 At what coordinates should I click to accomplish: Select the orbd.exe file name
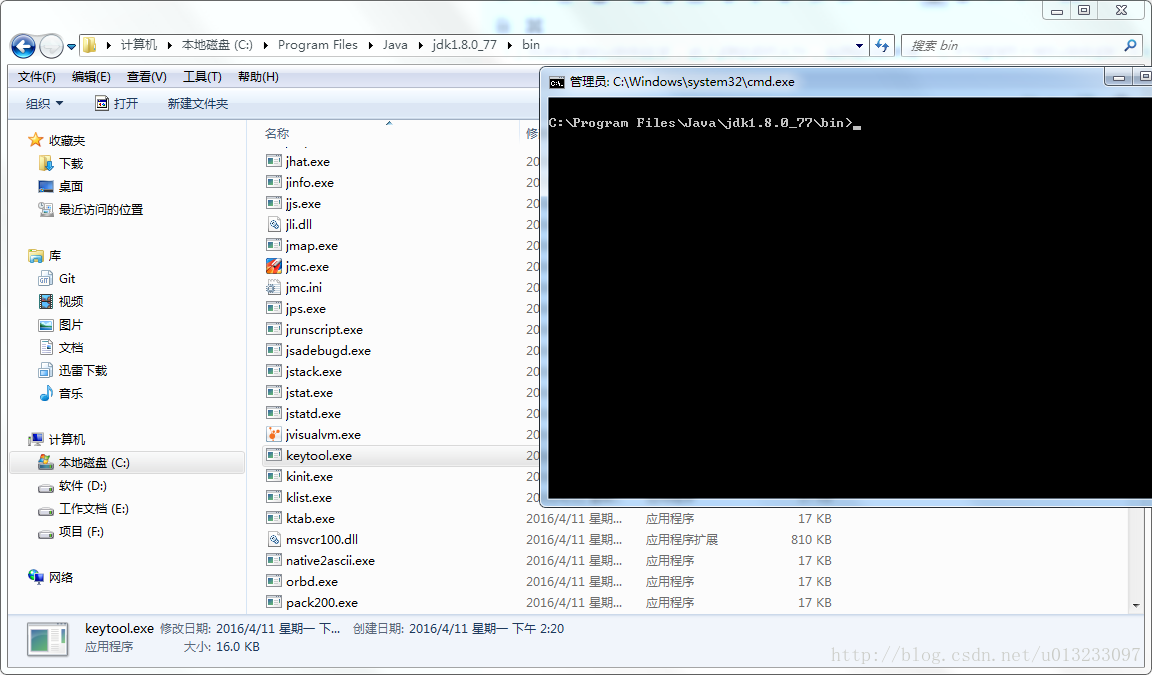312,581
